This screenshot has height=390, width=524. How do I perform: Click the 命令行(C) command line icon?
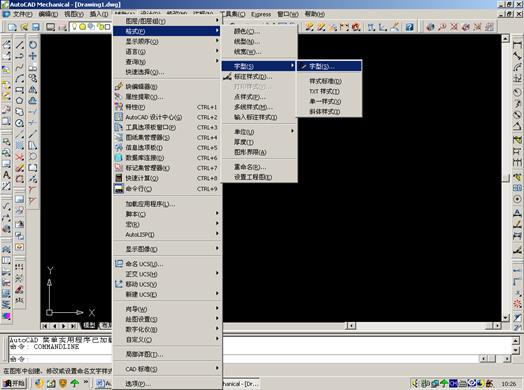click(x=119, y=188)
